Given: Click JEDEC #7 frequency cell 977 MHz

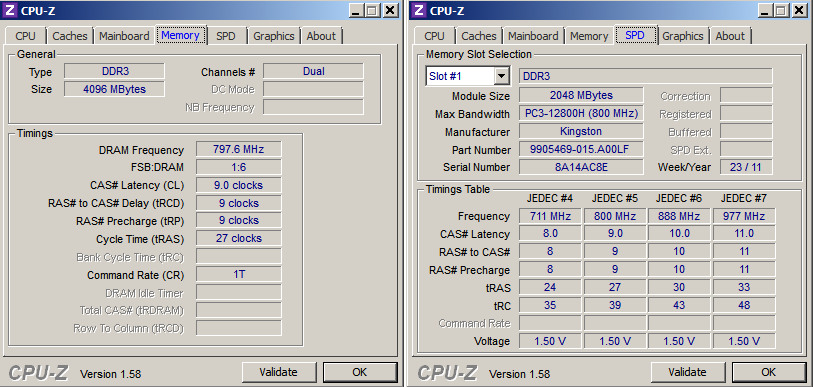Looking at the screenshot, I should click(x=744, y=216).
